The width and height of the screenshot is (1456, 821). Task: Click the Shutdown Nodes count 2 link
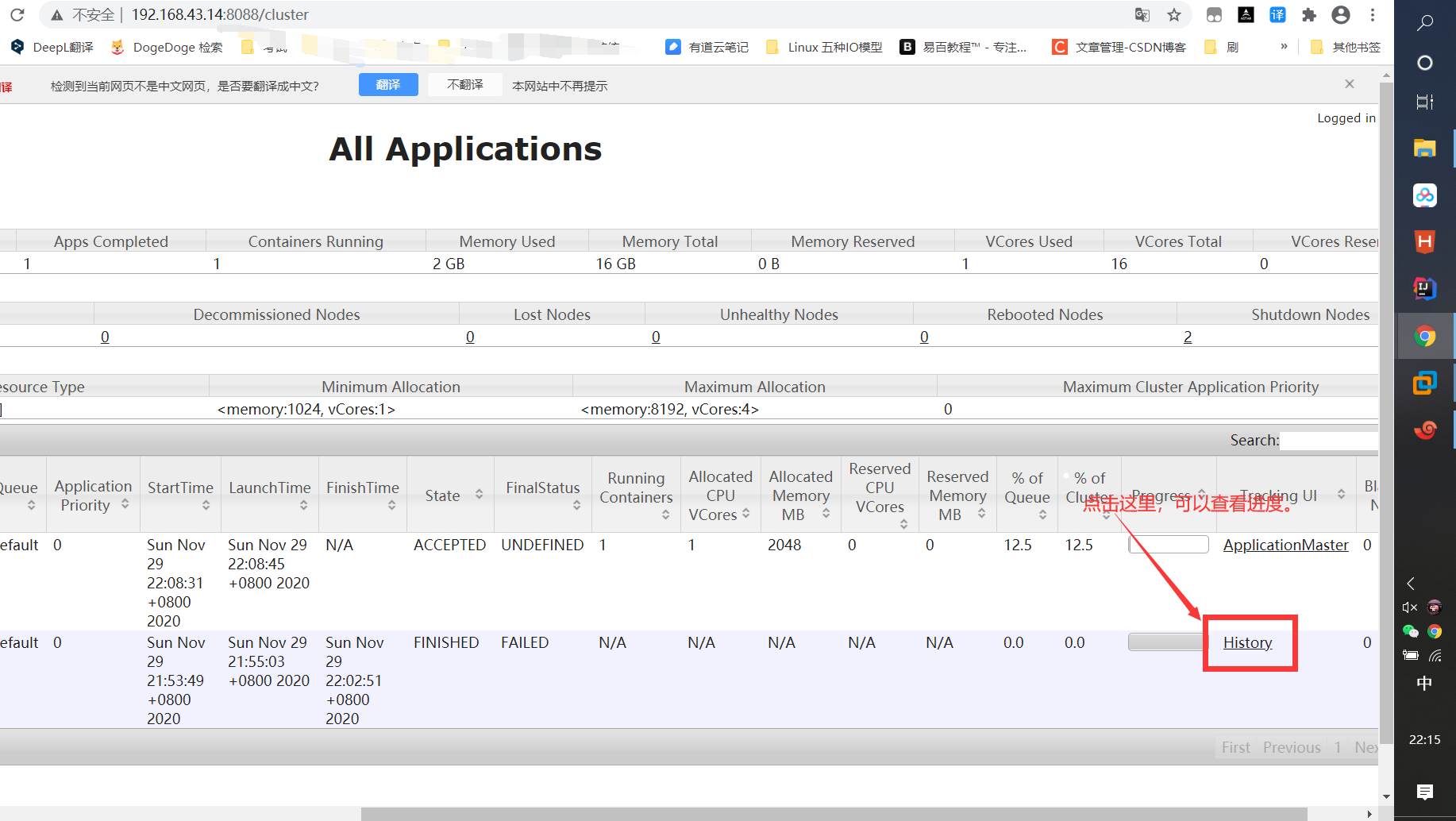tap(1188, 337)
